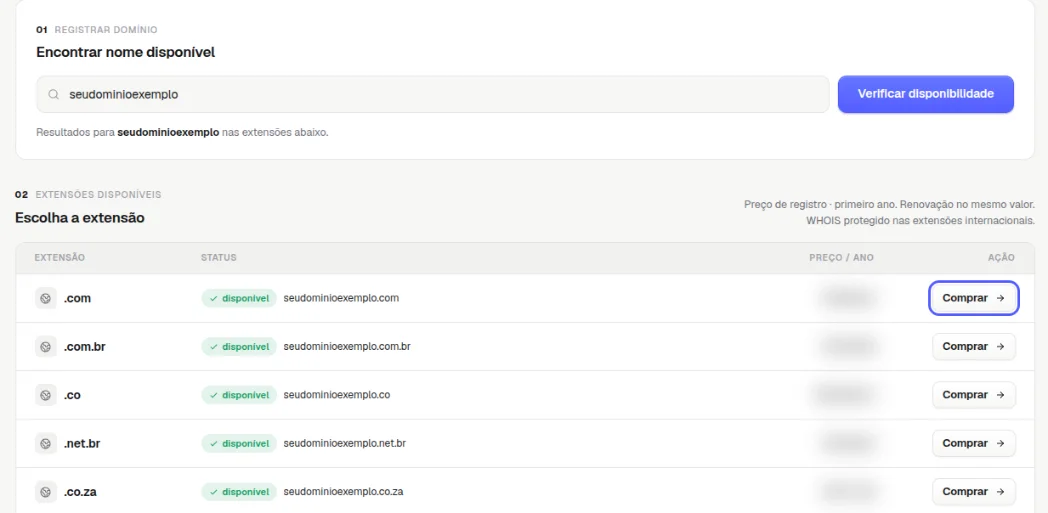The image size is (1048, 513).
Task: Select the text seudominioexemplo.co.za
Action: (344, 492)
